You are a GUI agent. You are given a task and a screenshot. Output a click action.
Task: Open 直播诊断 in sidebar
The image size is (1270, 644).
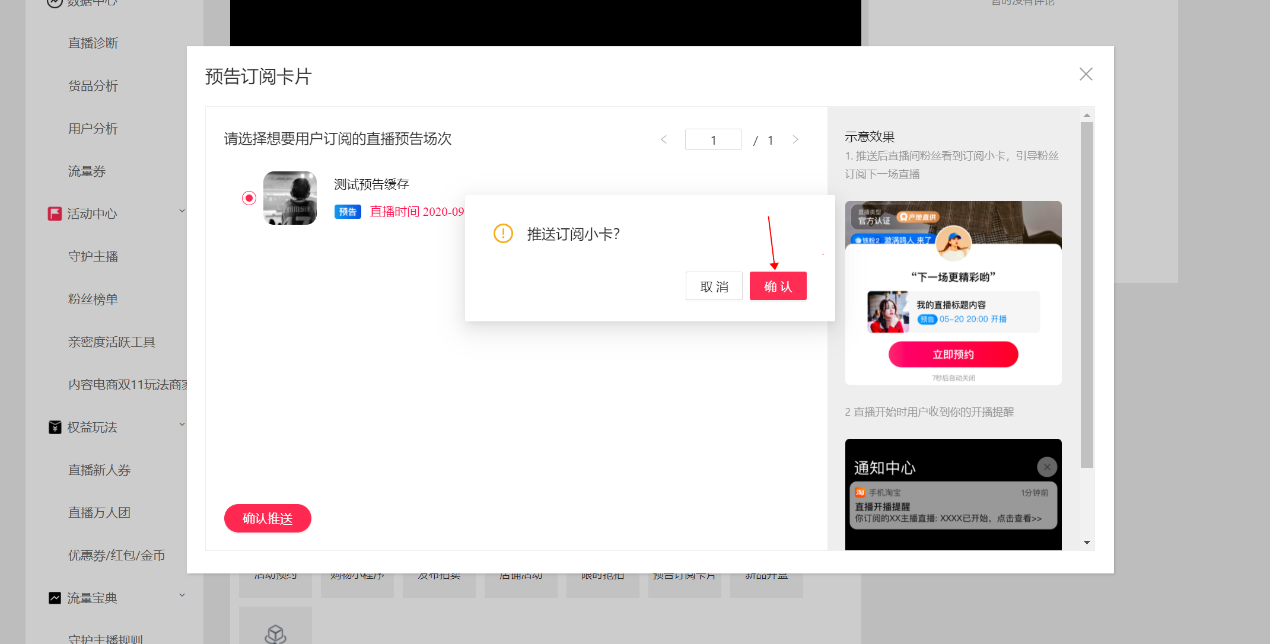(93, 43)
